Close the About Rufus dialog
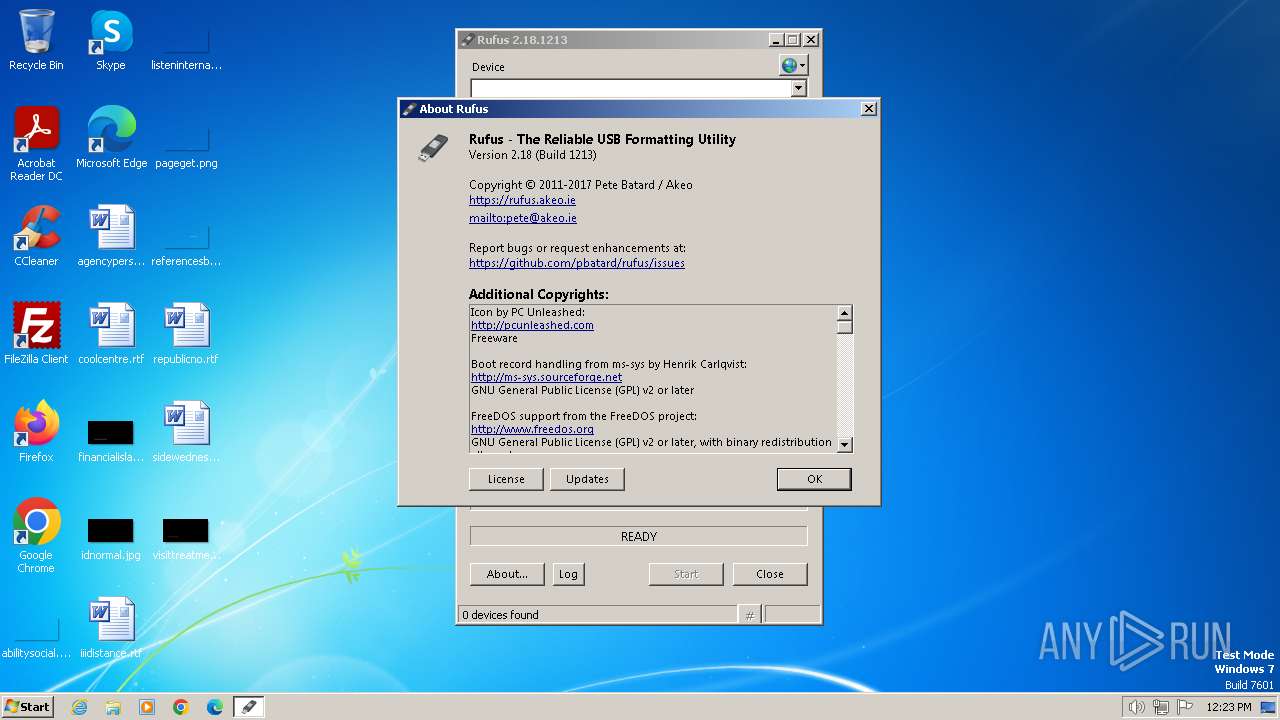This screenshot has width=1280, height=720. click(869, 109)
